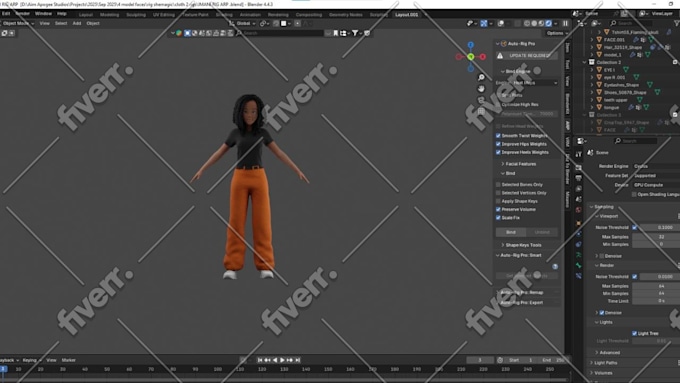Open the Window menu
Screen dimensions: 680x383
pos(43,14)
